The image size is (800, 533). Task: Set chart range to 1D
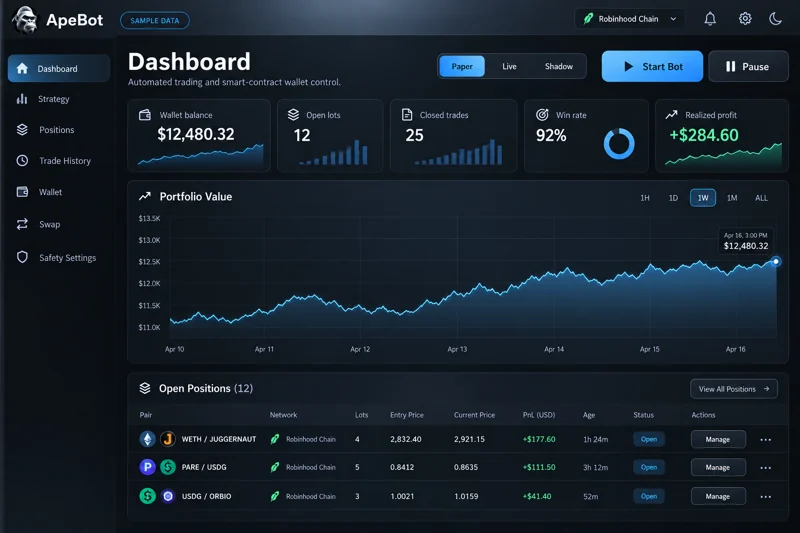point(673,198)
